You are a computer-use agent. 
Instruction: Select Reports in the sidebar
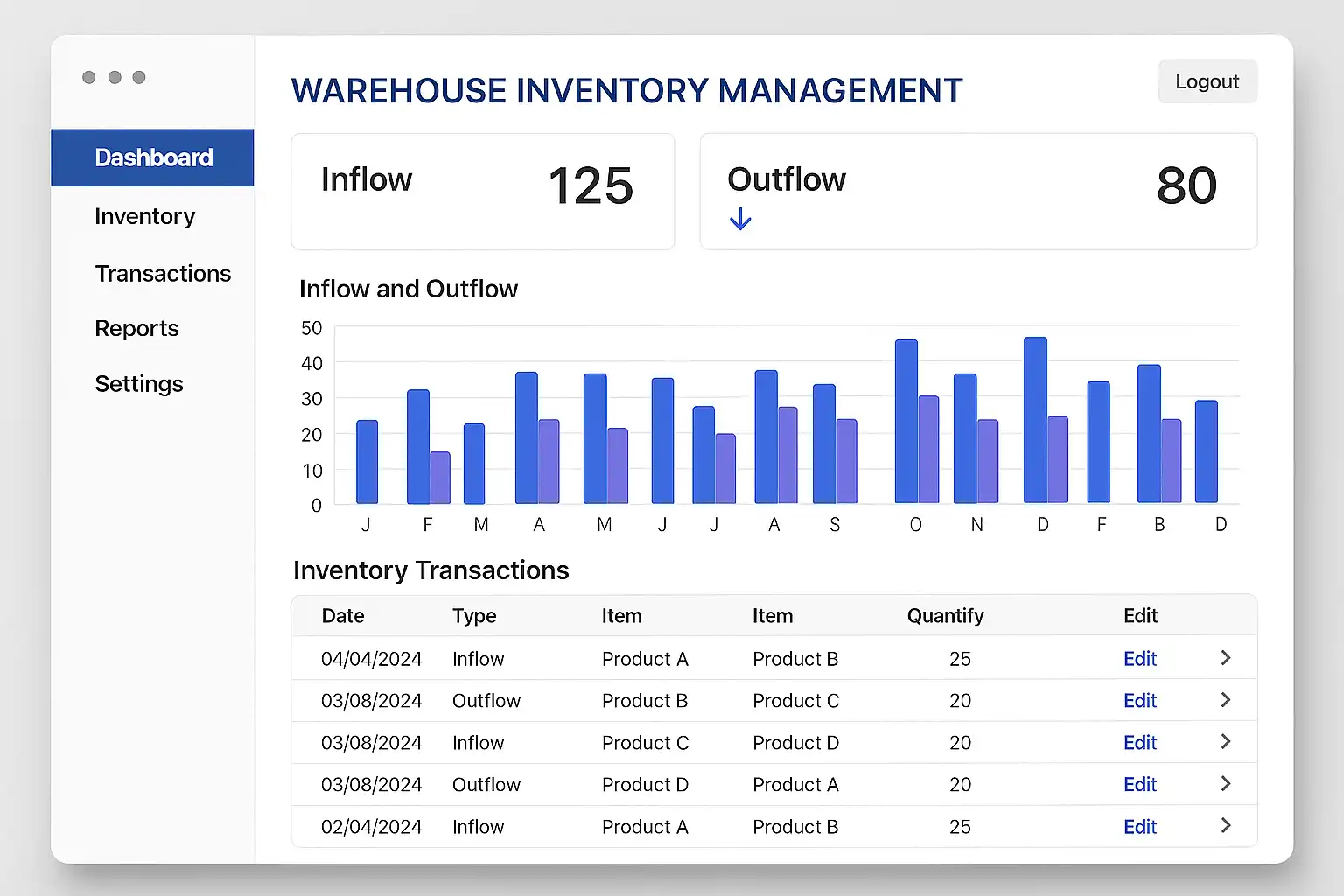click(x=136, y=329)
